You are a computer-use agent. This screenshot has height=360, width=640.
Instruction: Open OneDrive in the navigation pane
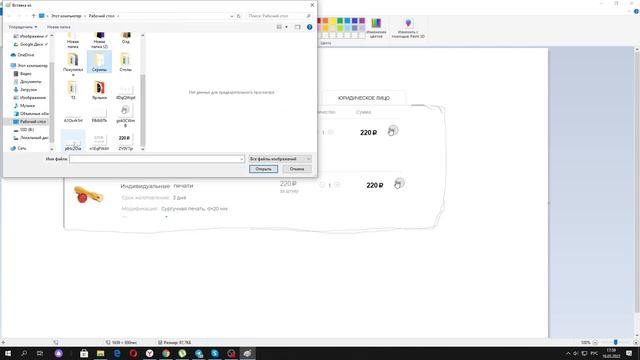pos(23,55)
